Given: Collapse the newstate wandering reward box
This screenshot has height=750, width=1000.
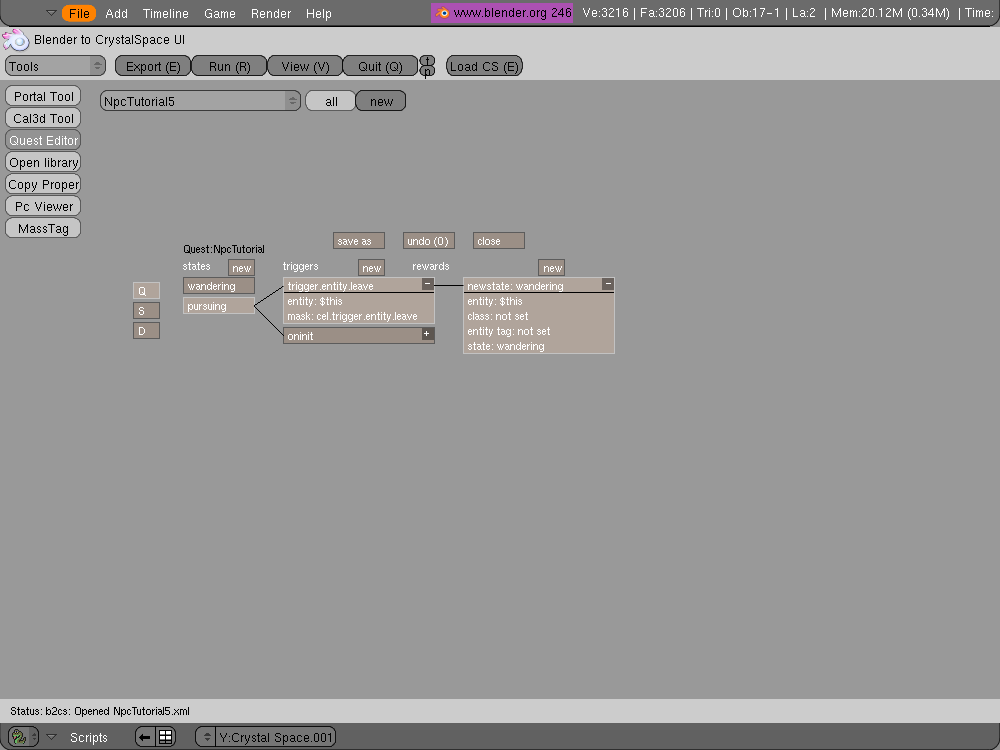Looking at the screenshot, I should (x=607, y=284).
